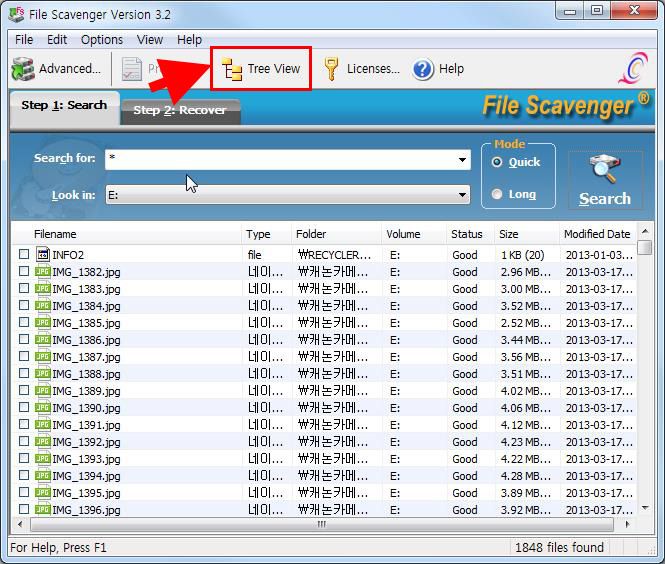Sort by Modified Date column header

[x=598, y=234]
